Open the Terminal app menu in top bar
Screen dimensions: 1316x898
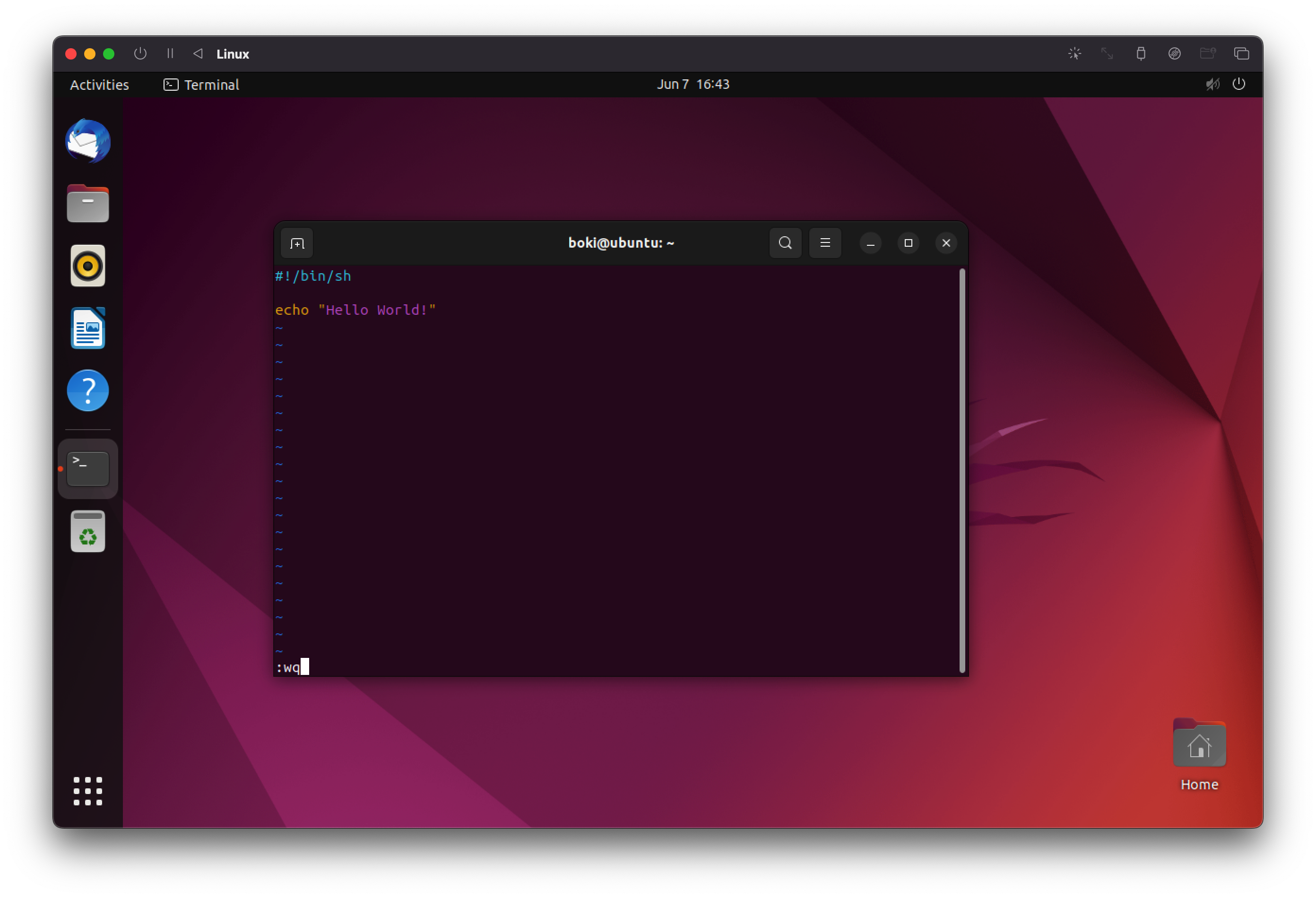(201, 85)
